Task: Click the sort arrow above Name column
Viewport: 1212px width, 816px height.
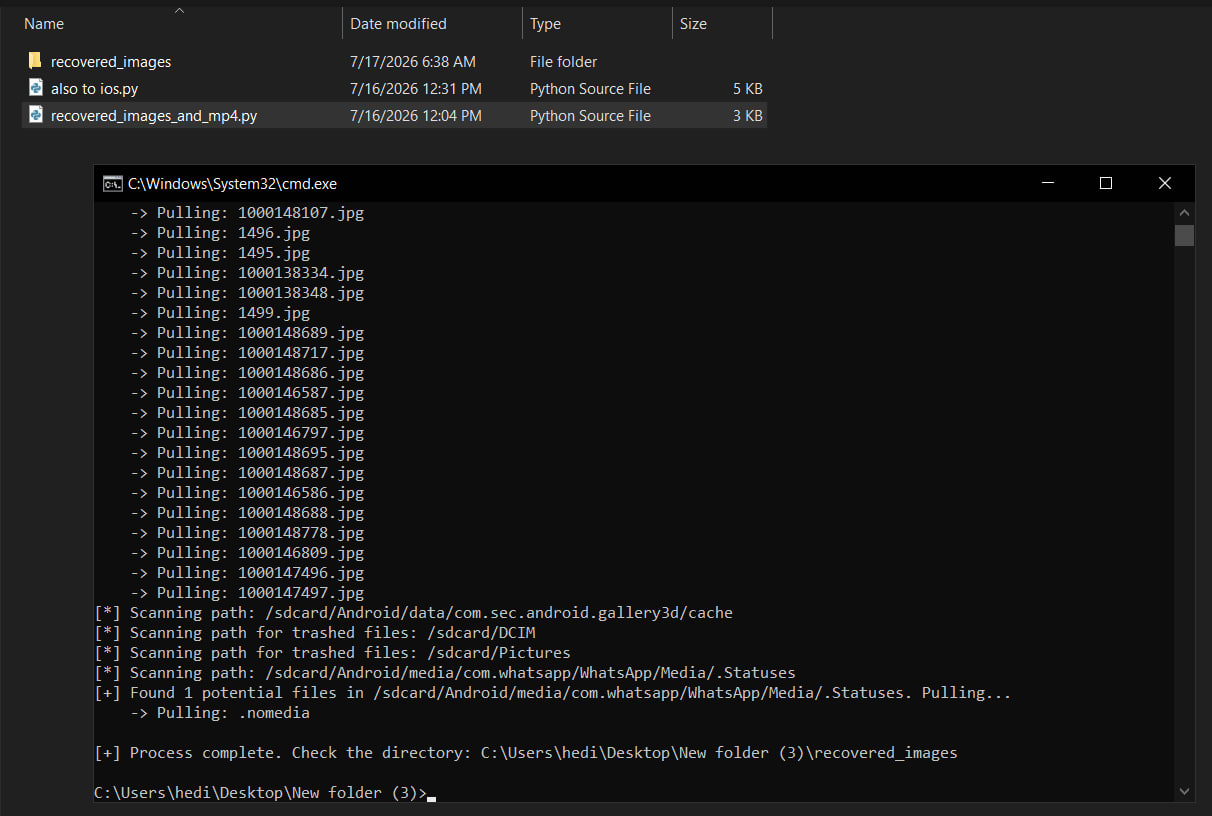Action: [x=179, y=10]
